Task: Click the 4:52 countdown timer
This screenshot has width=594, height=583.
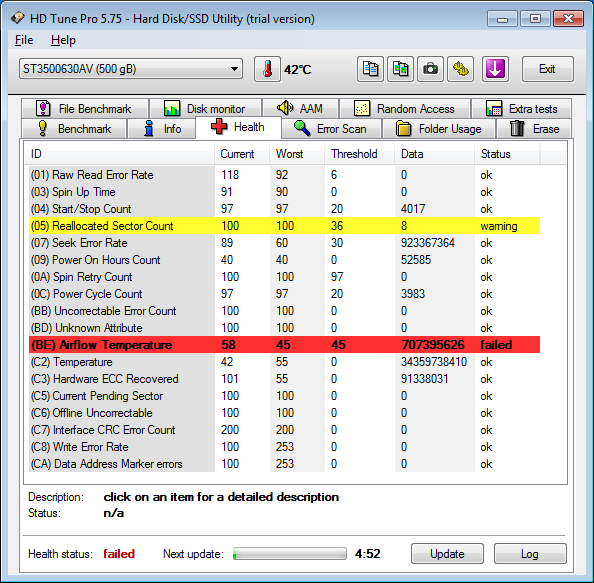Action: [367, 554]
